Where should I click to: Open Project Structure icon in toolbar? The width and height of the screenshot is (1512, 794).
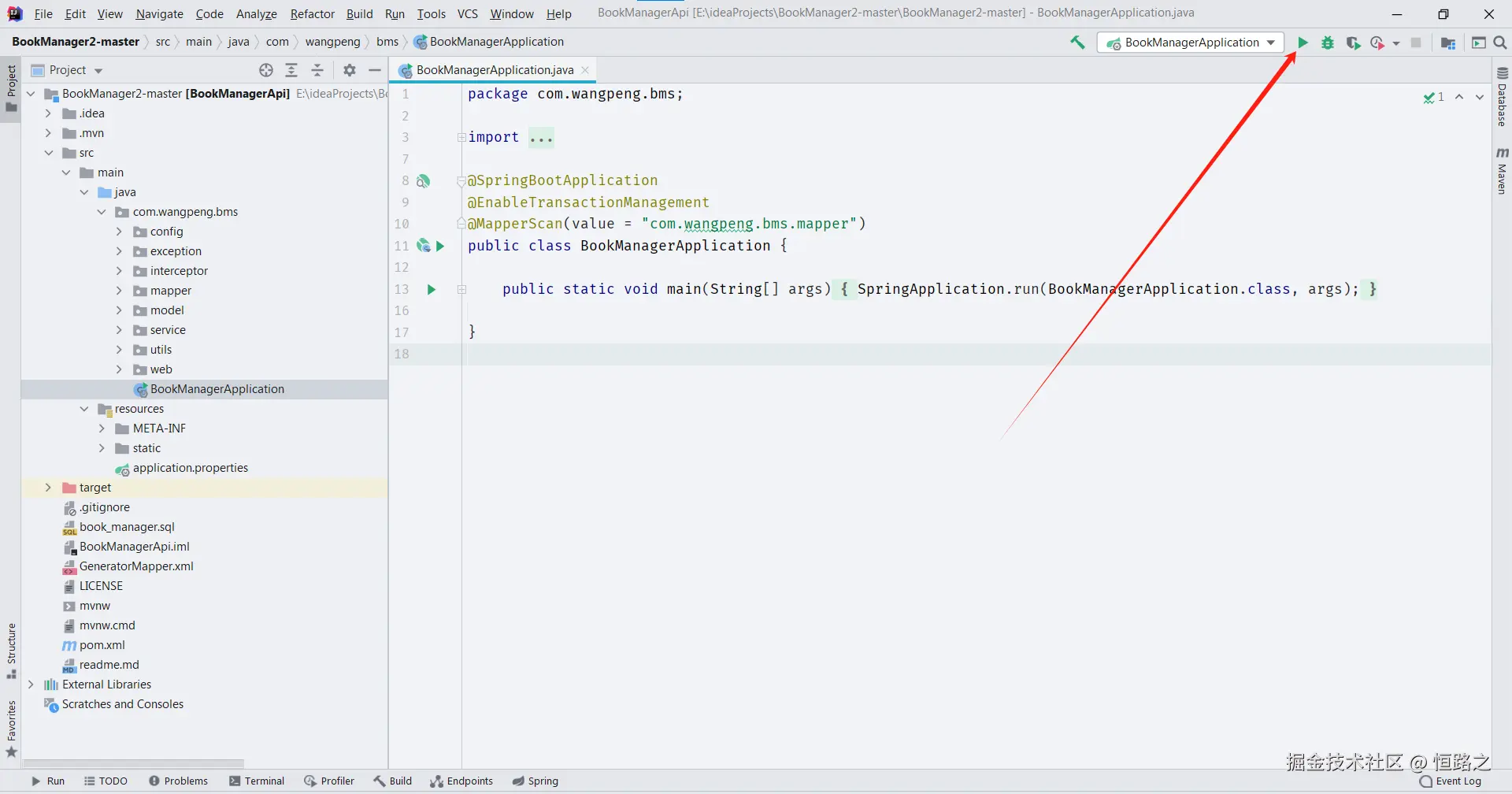point(1447,43)
